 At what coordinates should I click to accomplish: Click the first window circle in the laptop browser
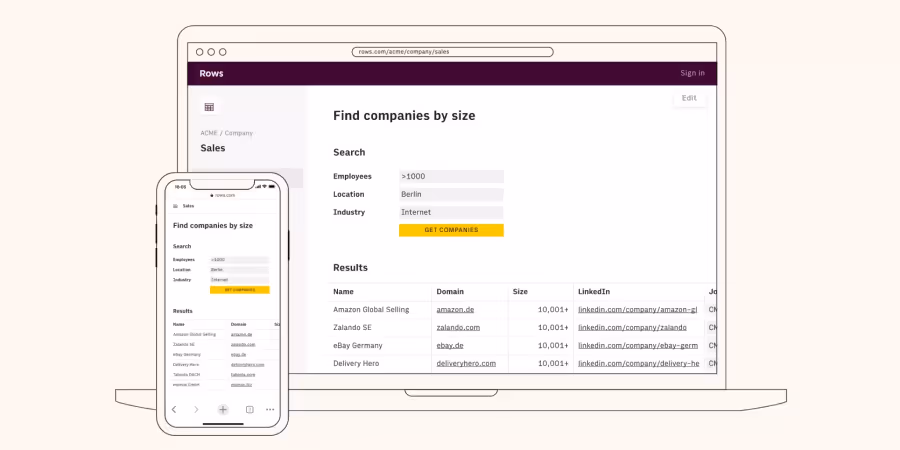pos(199,52)
